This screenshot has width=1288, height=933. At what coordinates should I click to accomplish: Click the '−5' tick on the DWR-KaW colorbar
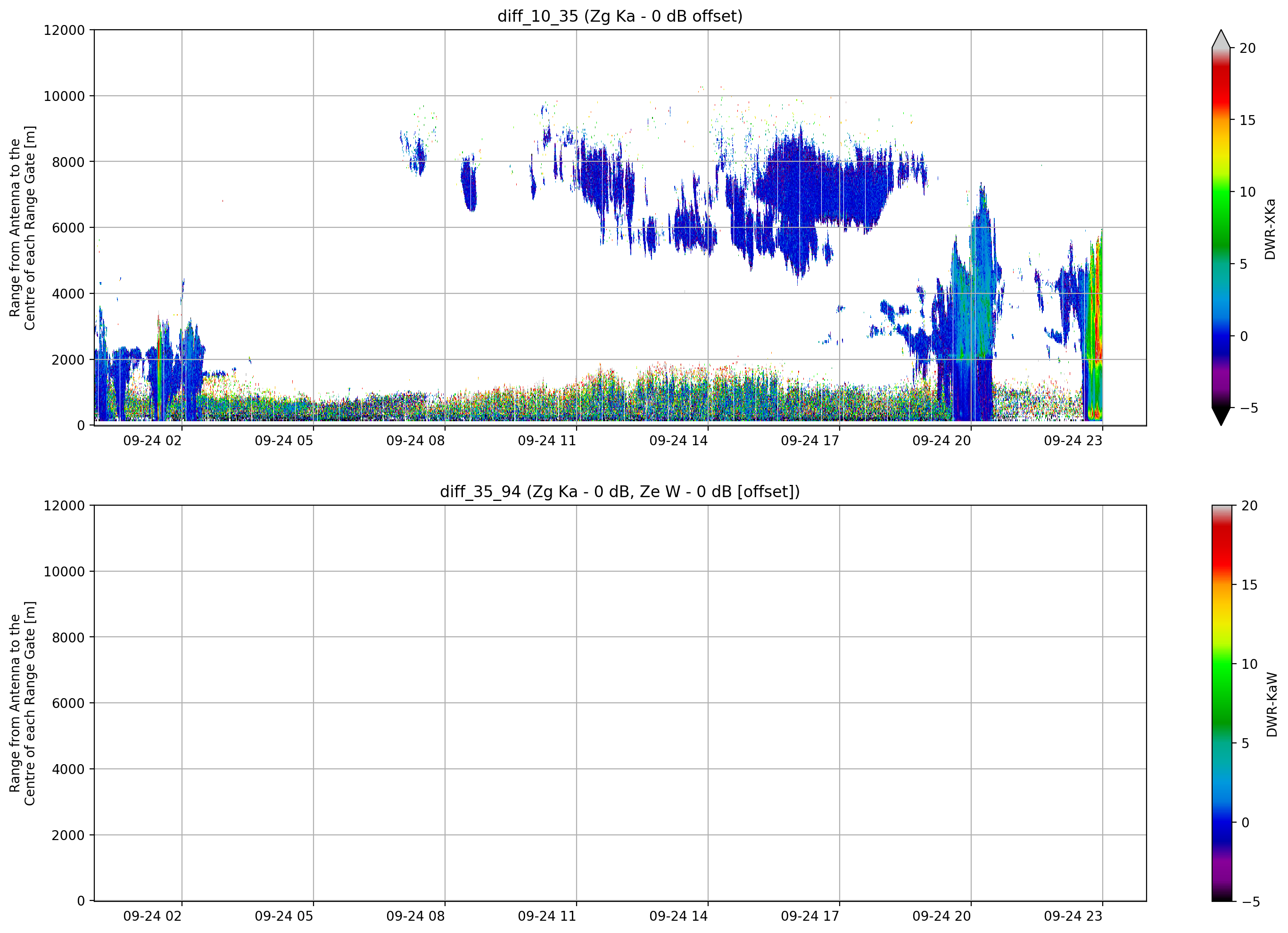click(1250, 902)
